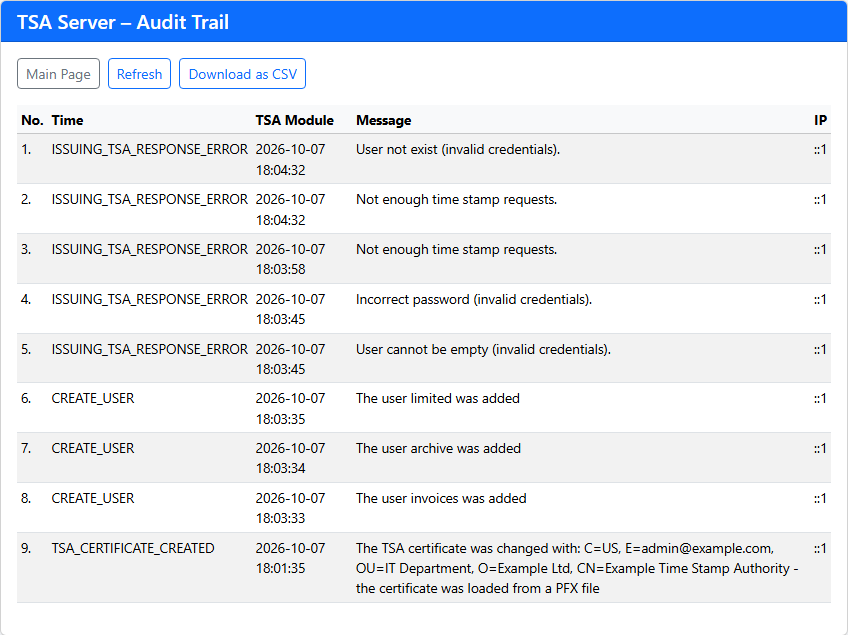The height and width of the screenshot is (635, 848).
Task: Click 'CREATE_USER' in row 8
Action: tap(93, 498)
